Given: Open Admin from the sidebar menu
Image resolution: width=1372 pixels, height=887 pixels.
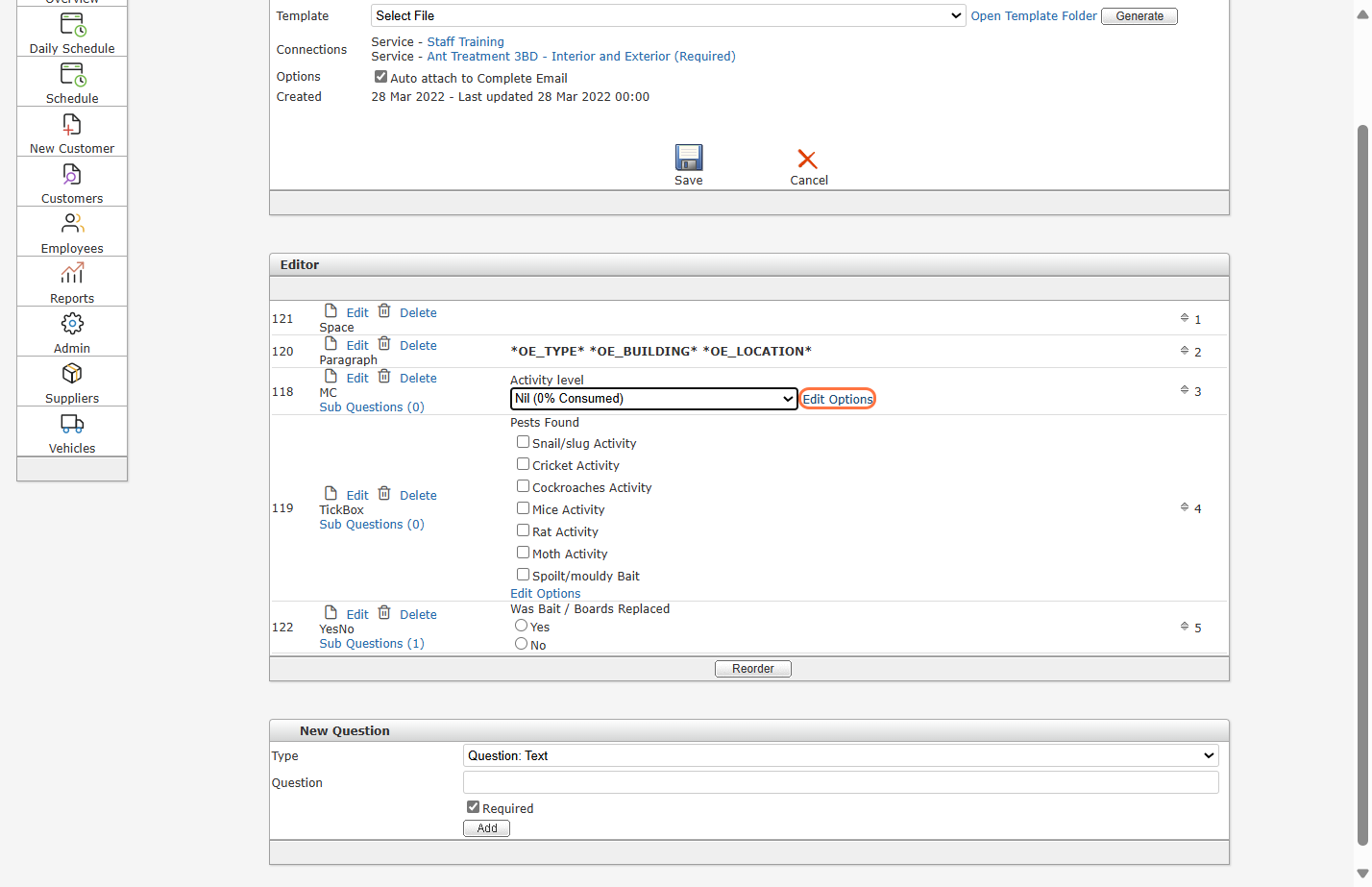Looking at the screenshot, I should click(x=72, y=325).
